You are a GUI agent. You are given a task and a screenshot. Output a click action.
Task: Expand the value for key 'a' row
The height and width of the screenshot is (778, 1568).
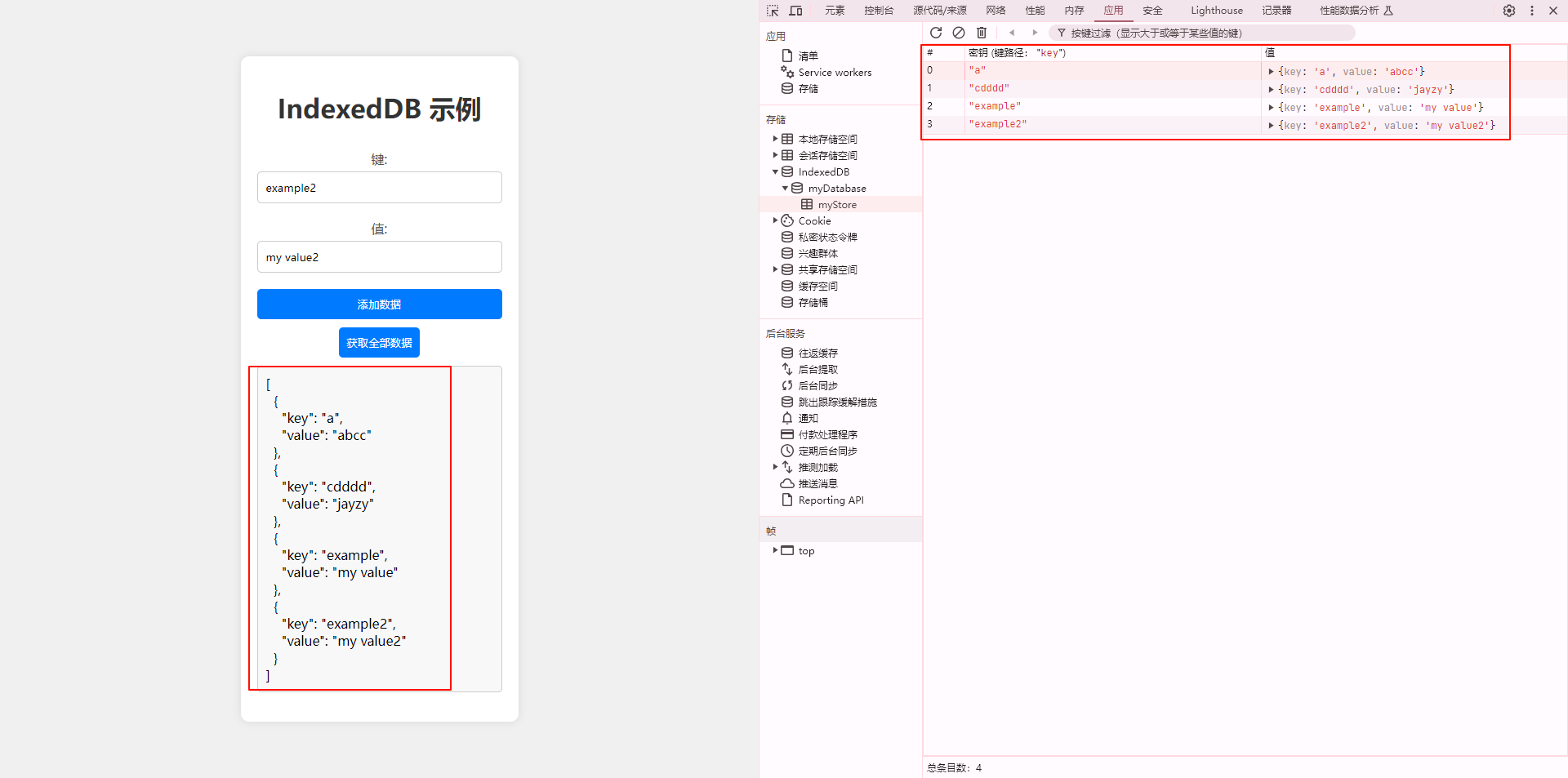coord(1271,71)
